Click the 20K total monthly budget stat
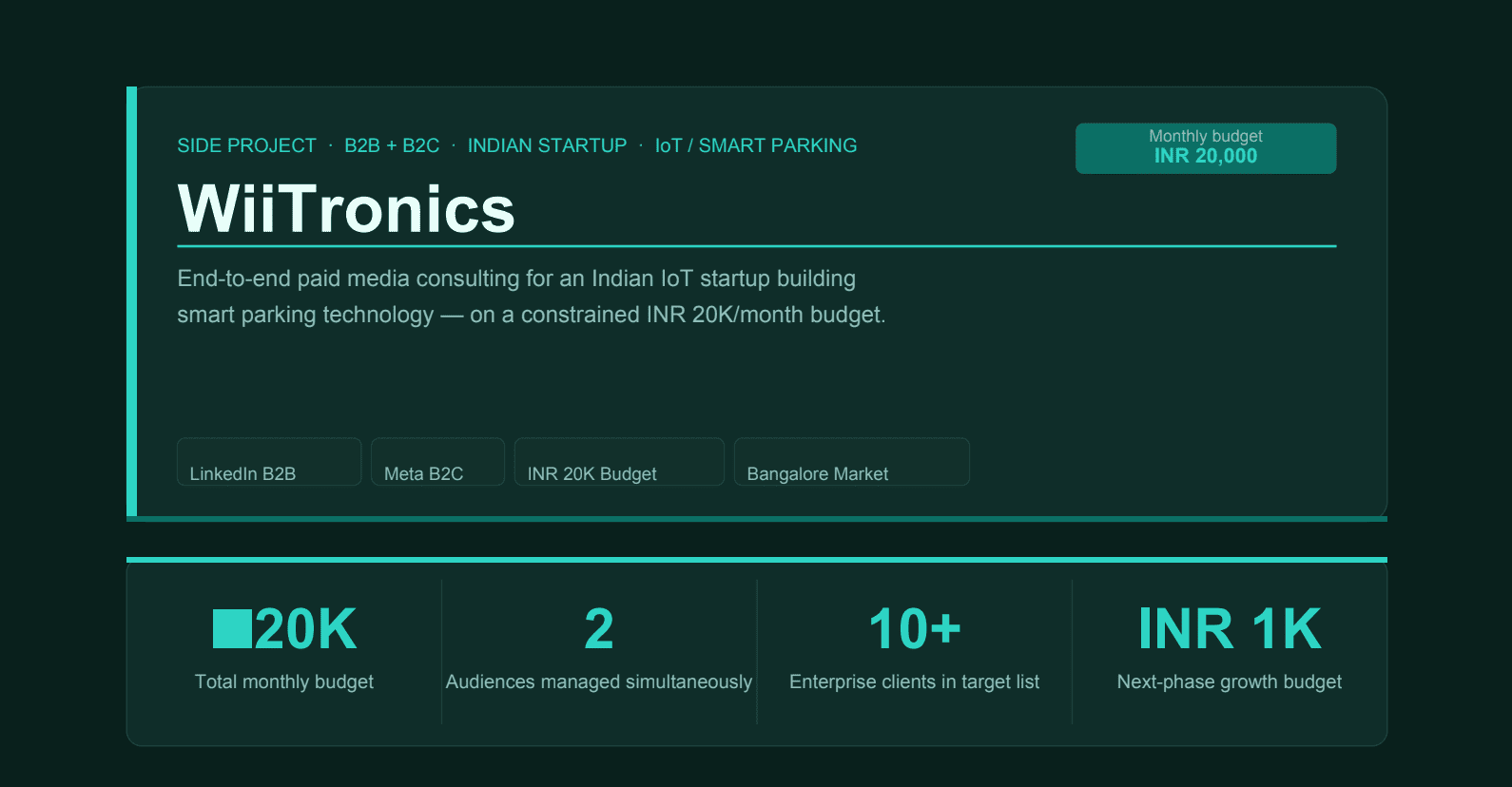The image size is (1512, 787). [284, 629]
